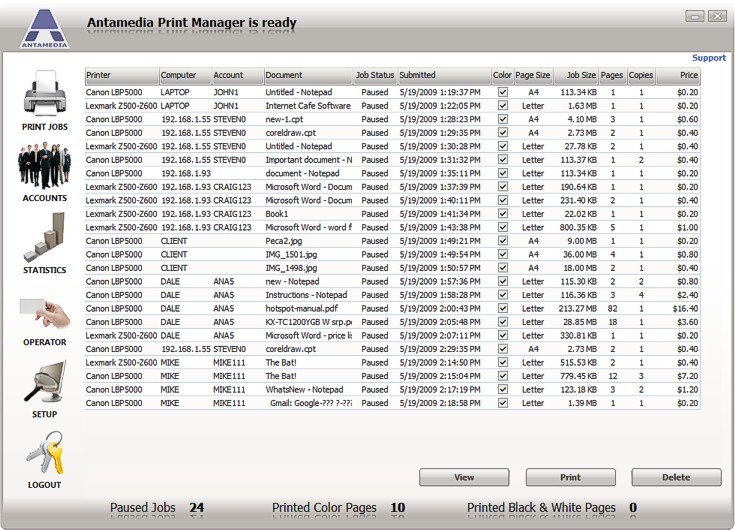Sort by the Price column header
This screenshot has width=735, height=530.
point(678,75)
